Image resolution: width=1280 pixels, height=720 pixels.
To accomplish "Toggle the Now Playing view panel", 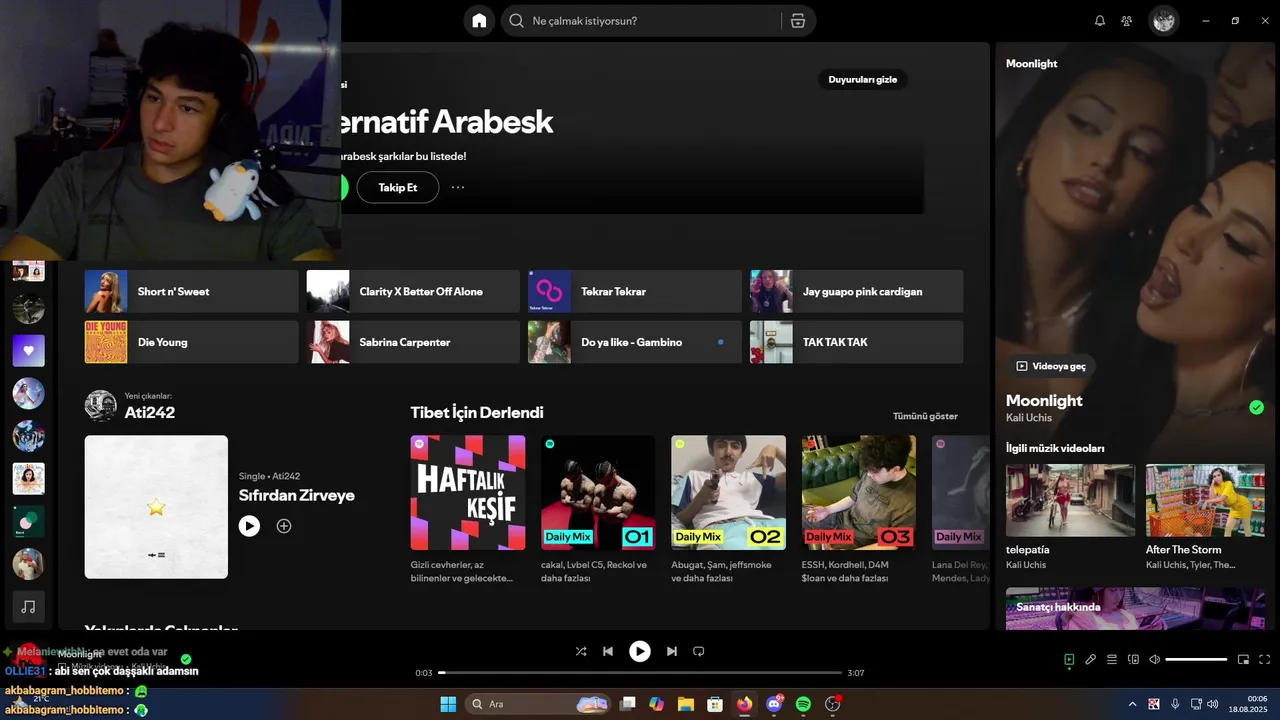I will click(x=1069, y=660).
